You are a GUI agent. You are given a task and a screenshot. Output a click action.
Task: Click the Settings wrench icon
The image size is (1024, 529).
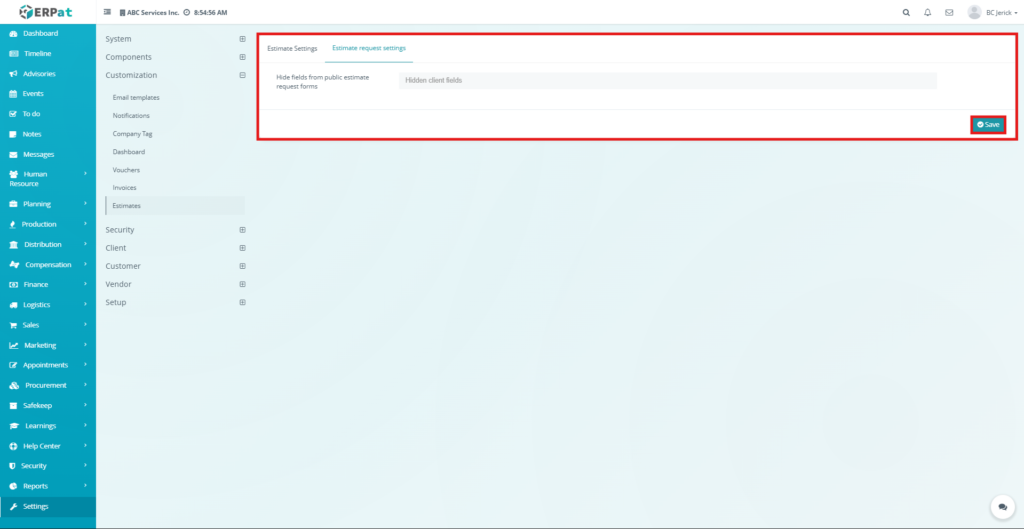pos(13,507)
